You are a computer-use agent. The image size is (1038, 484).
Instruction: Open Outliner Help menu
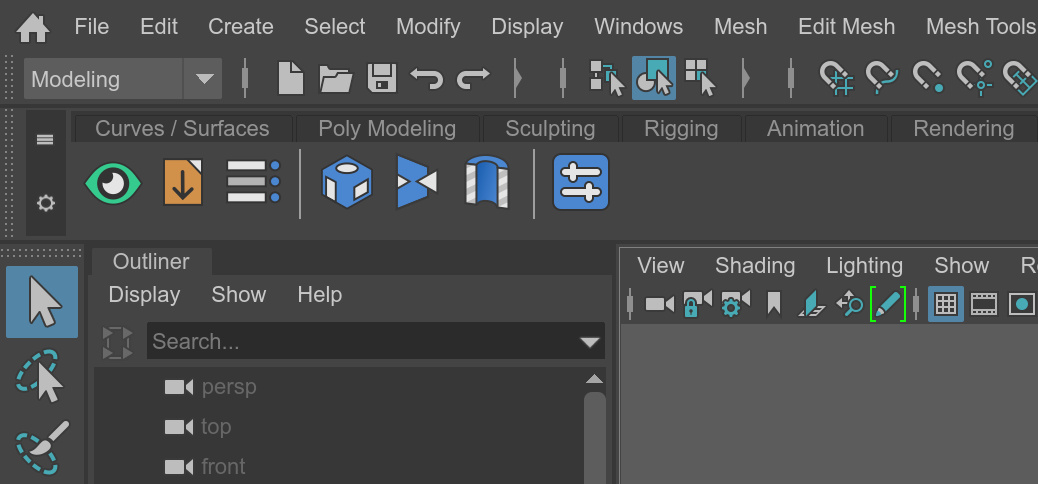coord(320,295)
